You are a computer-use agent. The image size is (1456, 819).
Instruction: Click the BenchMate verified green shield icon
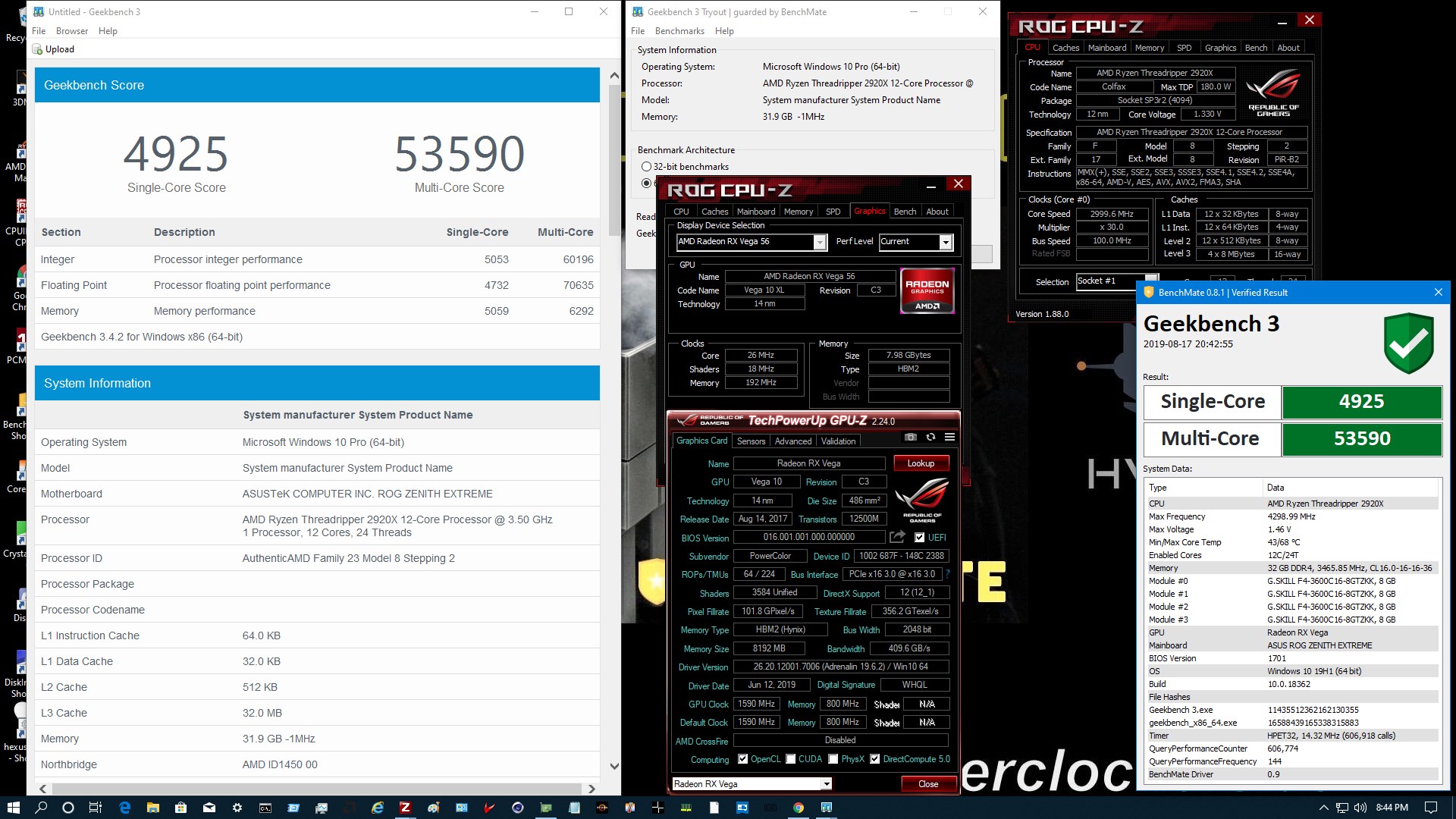[1408, 343]
